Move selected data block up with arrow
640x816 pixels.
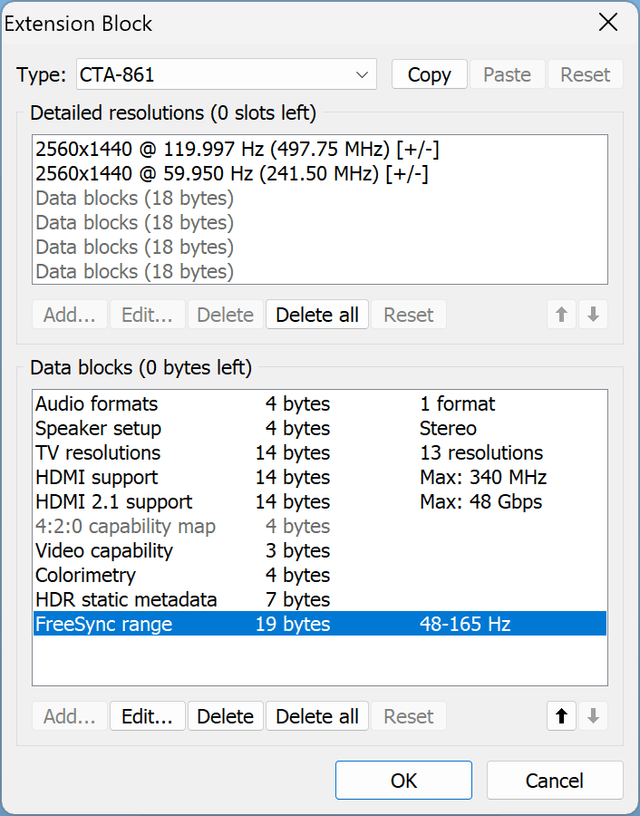pos(561,716)
